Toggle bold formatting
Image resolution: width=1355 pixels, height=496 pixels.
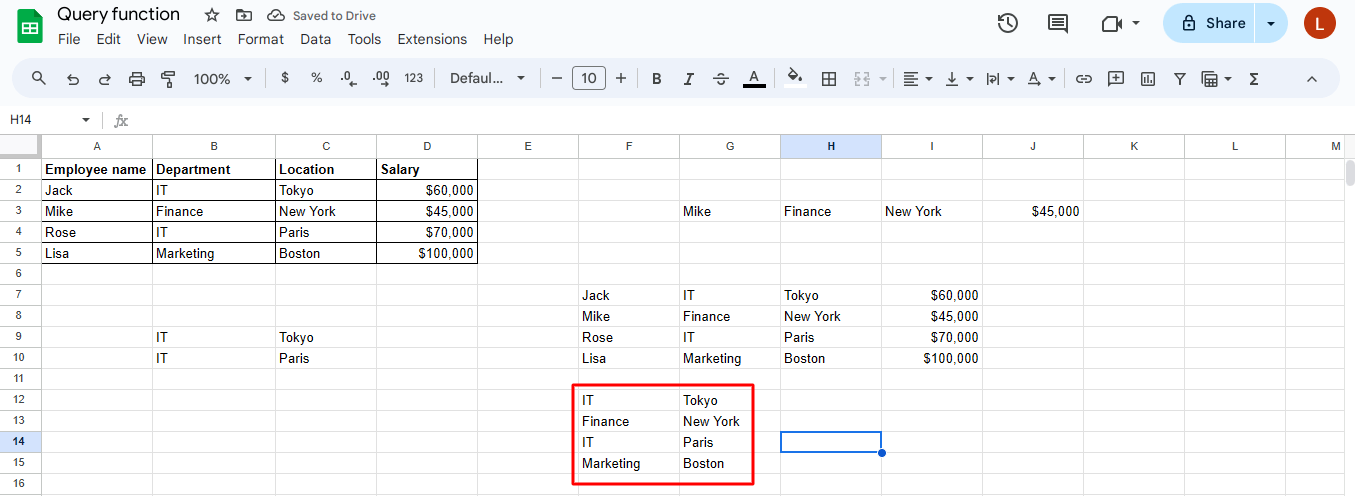[x=656, y=78]
